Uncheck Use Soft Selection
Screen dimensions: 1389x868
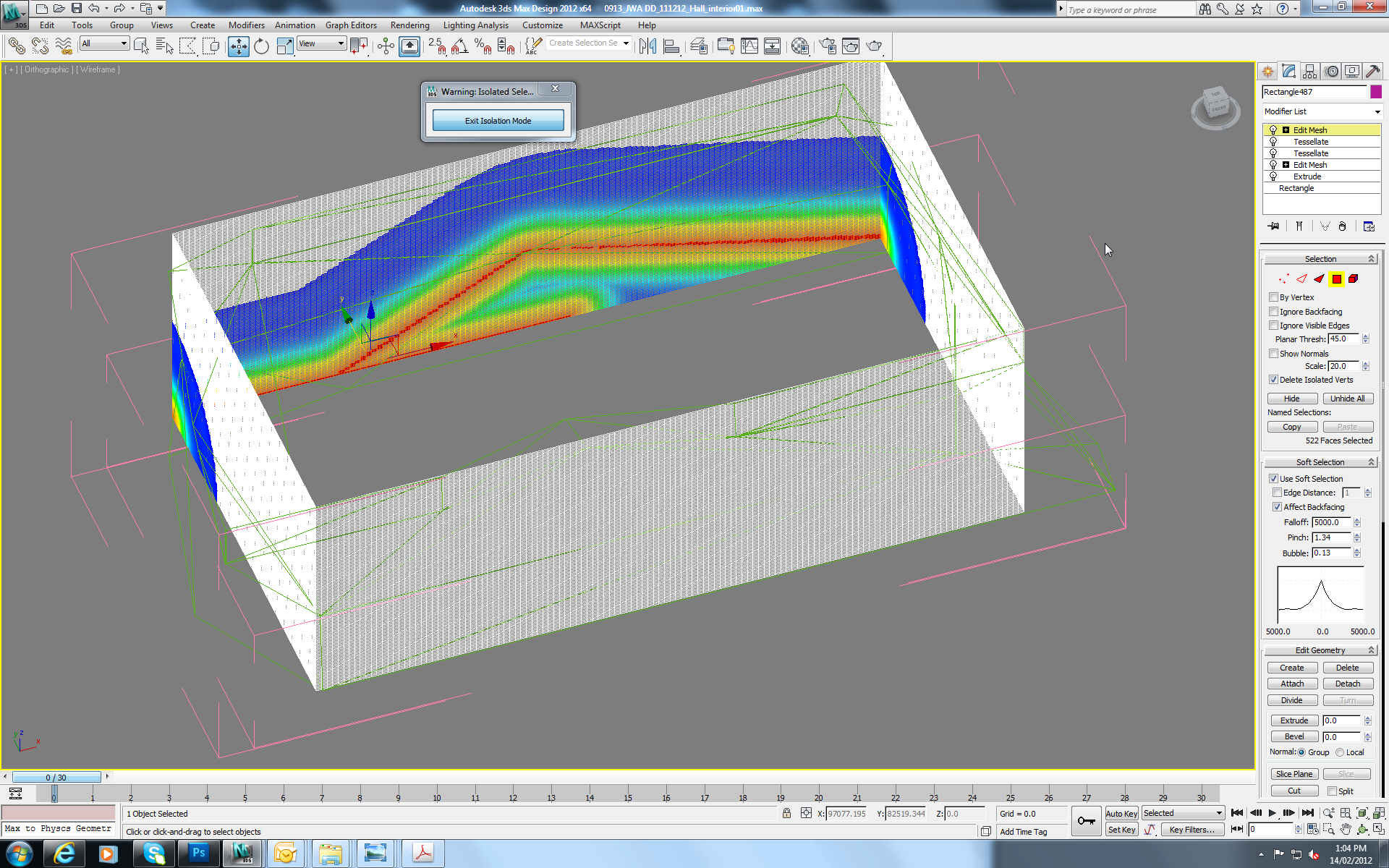pos(1273,479)
